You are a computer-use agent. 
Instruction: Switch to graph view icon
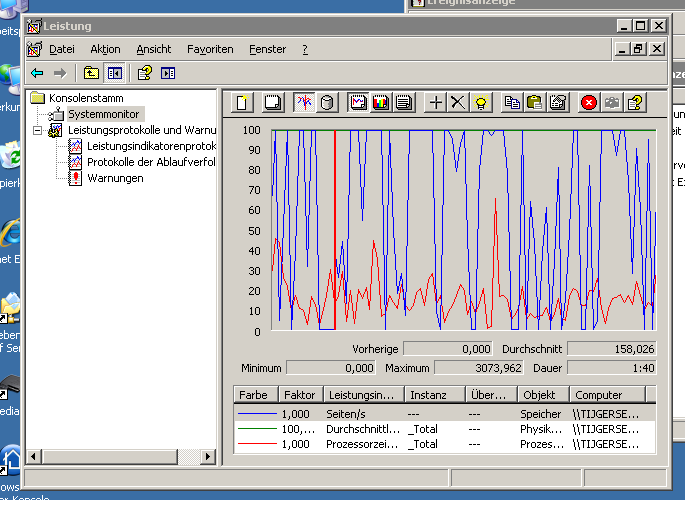(x=358, y=103)
